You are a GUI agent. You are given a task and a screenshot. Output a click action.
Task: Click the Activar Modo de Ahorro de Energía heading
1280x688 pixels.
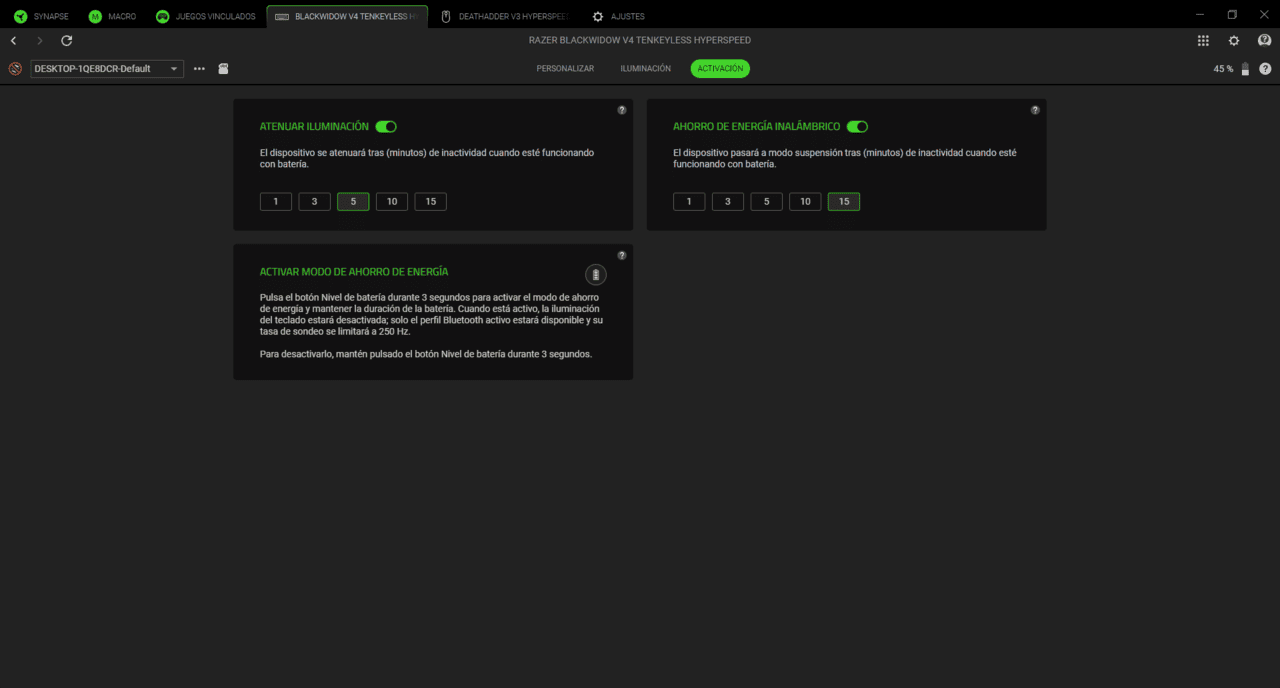(x=354, y=272)
